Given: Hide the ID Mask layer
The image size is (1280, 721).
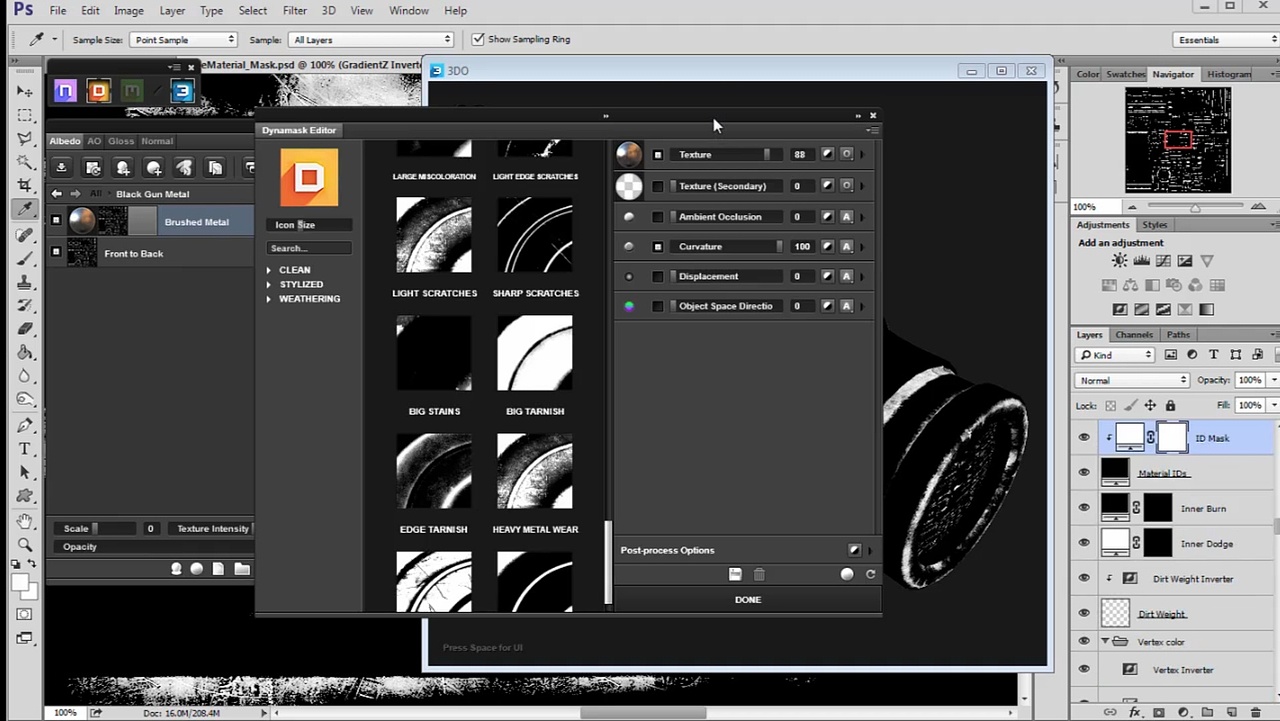Looking at the screenshot, I should [x=1084, y=437].
